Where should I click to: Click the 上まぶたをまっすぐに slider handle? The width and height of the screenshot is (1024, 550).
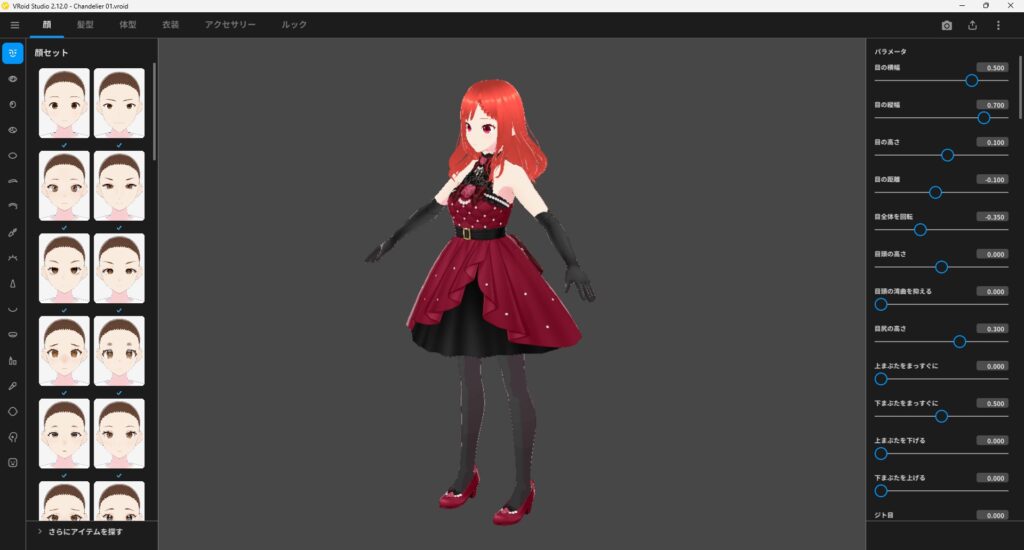[x=881, y=379]
